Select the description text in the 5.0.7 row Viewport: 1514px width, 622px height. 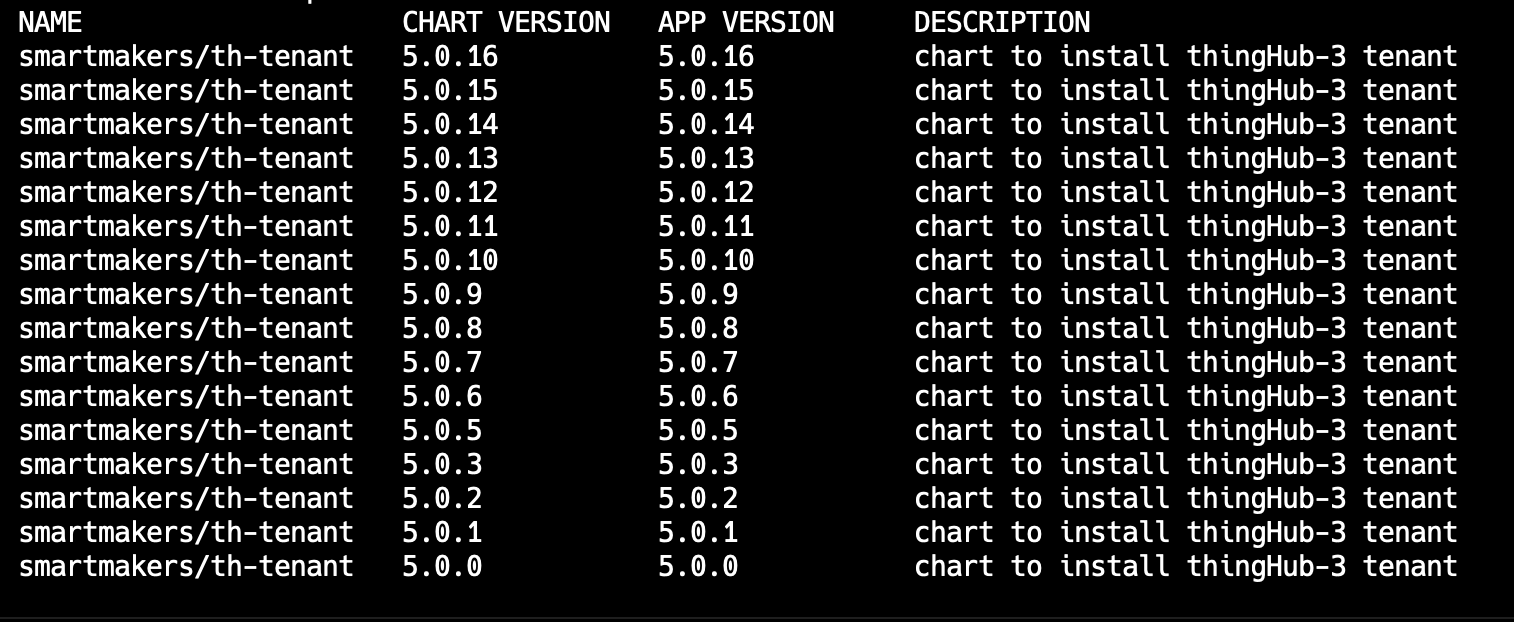coord(1185,363)
